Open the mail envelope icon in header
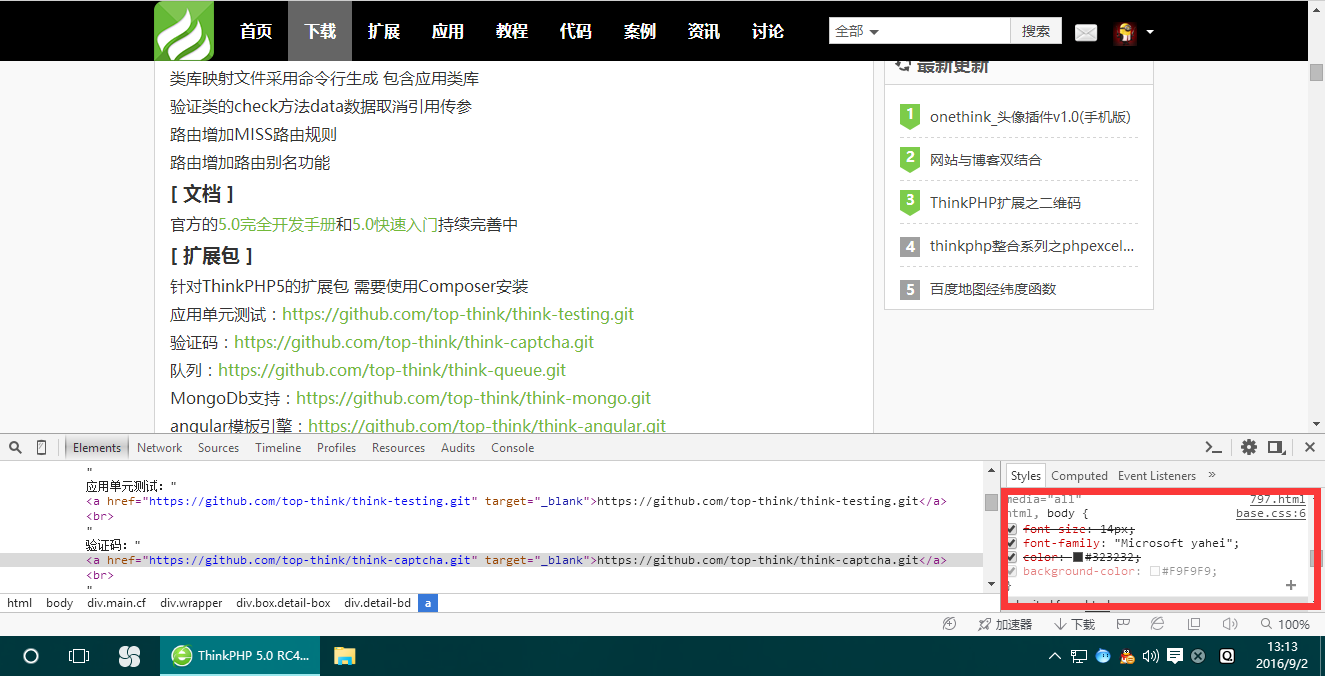This screenshot has width=1325, height=676. (x=1086, y=33)
